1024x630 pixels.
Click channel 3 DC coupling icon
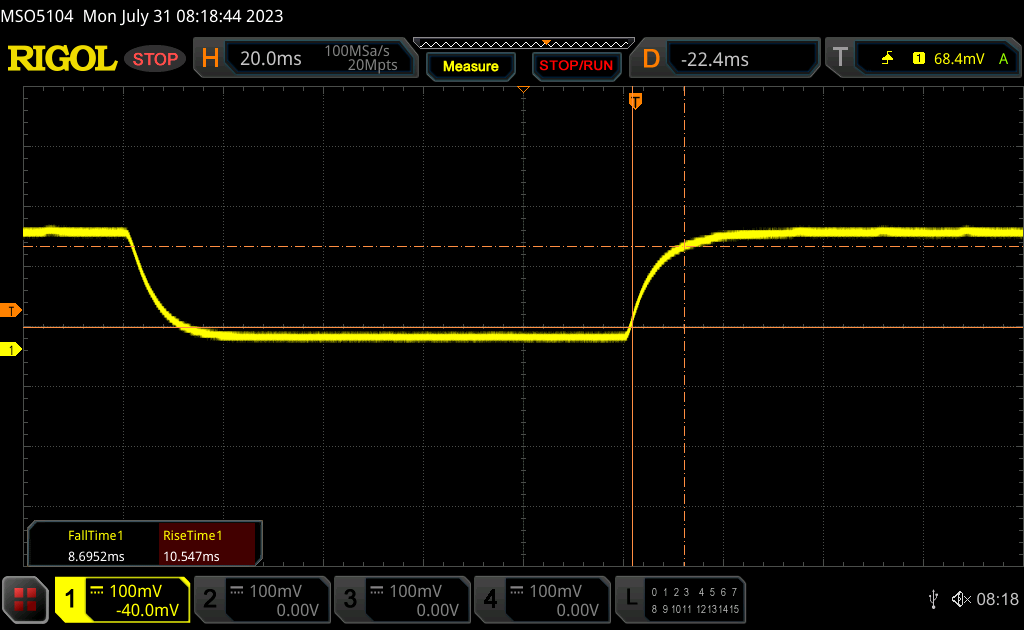click(x=377, y=591)
